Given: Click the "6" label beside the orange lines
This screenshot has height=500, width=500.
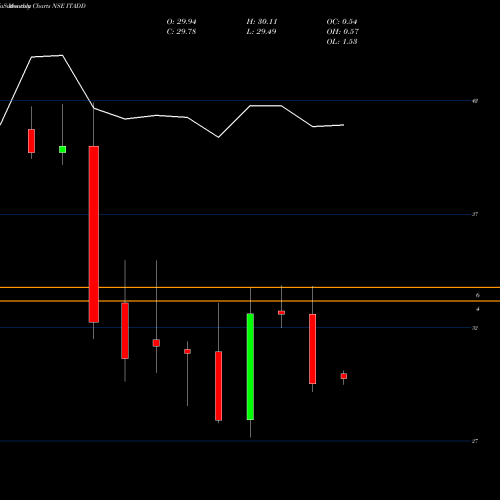Looking at the screenshot, I should (478, 295).
